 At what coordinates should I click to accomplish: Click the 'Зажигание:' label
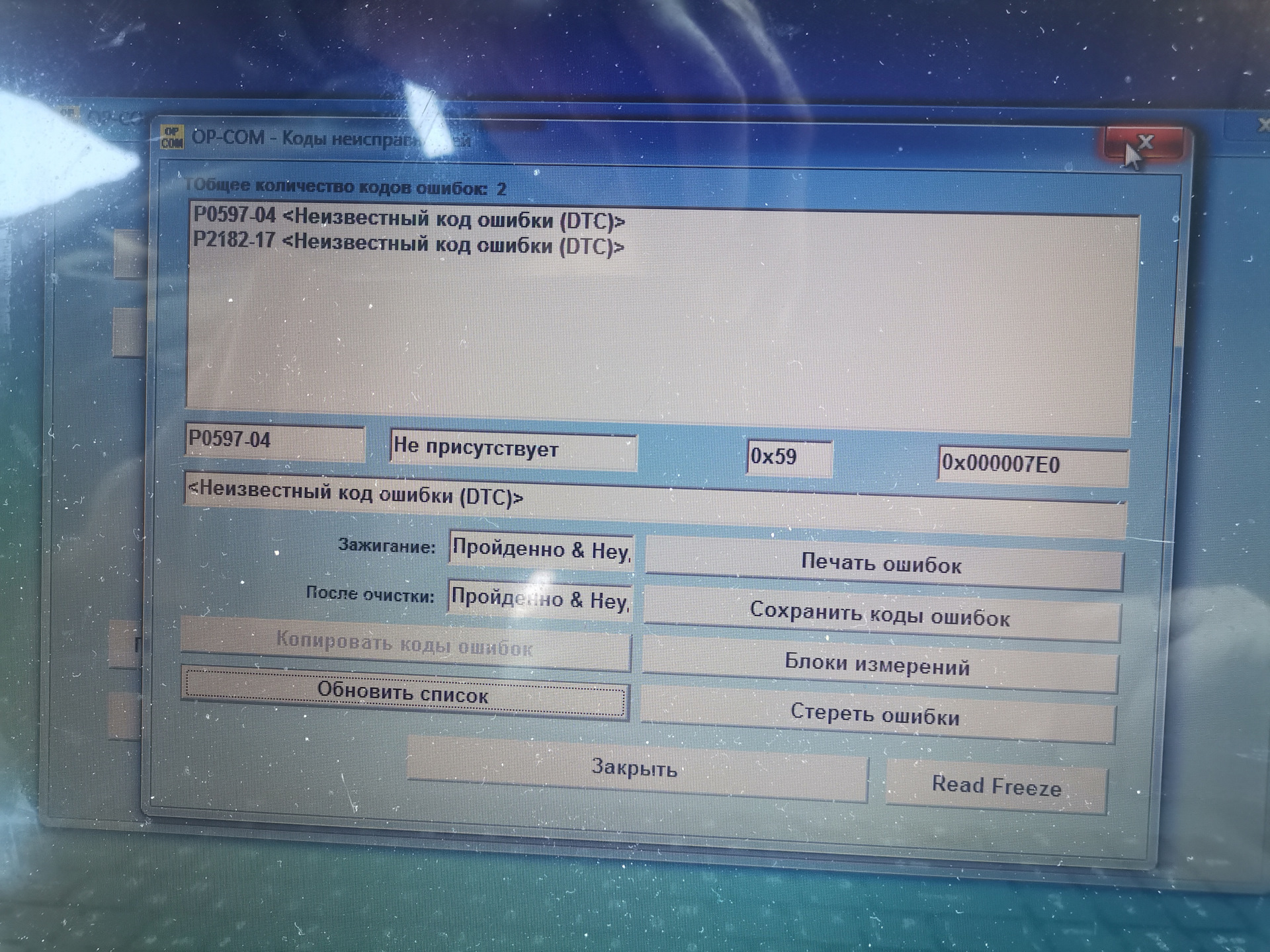[x=387, y=546]
